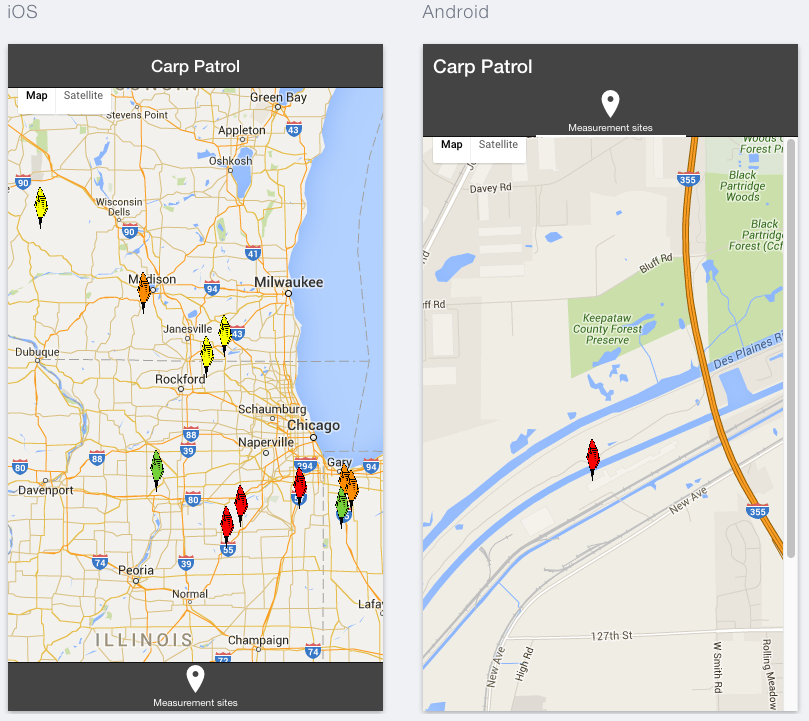Tap the orange carp marker at Madison
The height and width of the screenshot is (721, 809).
144,292
